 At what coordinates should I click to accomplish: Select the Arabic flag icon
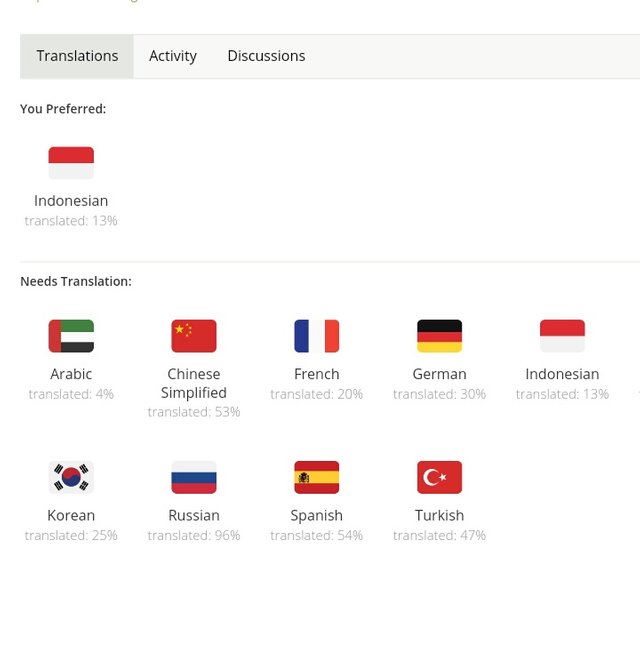point(71,336)
